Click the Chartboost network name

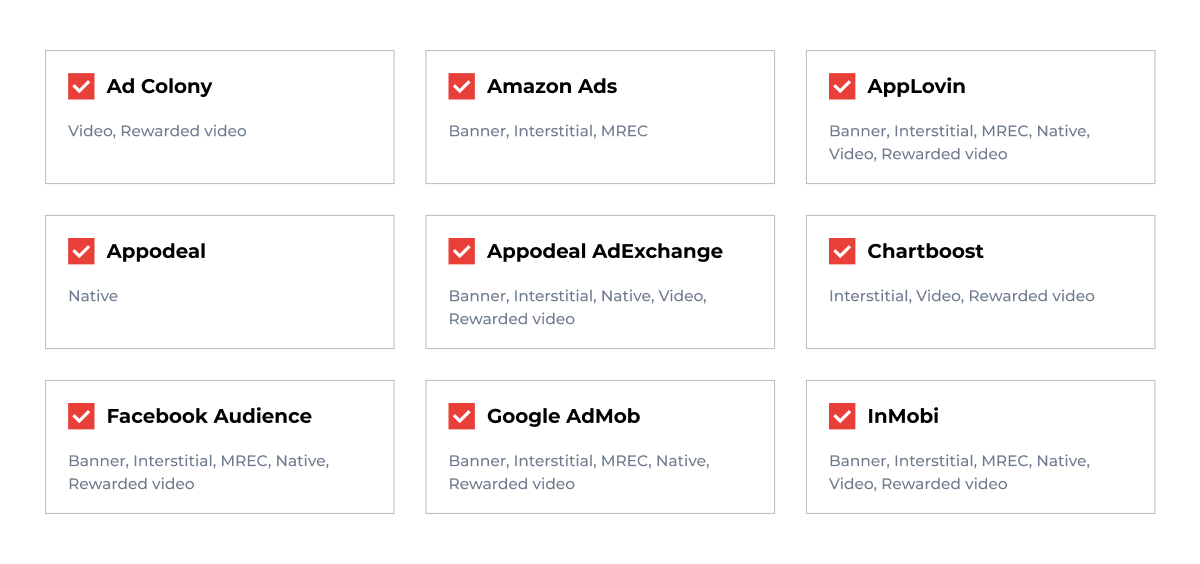925,251
